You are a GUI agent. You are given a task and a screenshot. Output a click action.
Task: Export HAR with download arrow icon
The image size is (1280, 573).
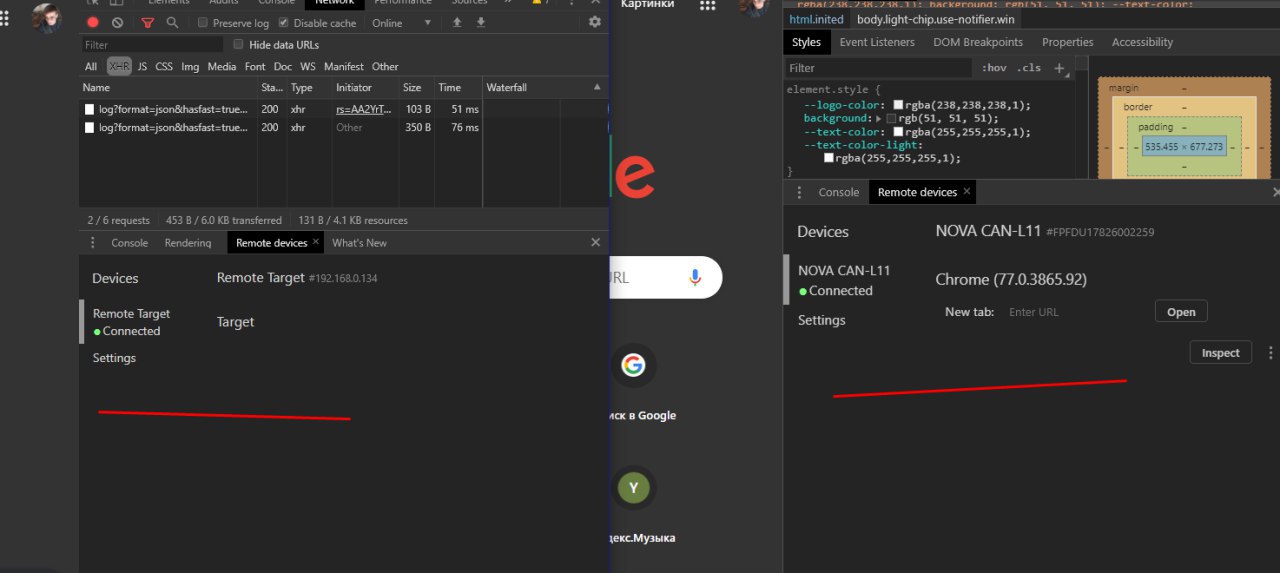(x=481, y=22)
